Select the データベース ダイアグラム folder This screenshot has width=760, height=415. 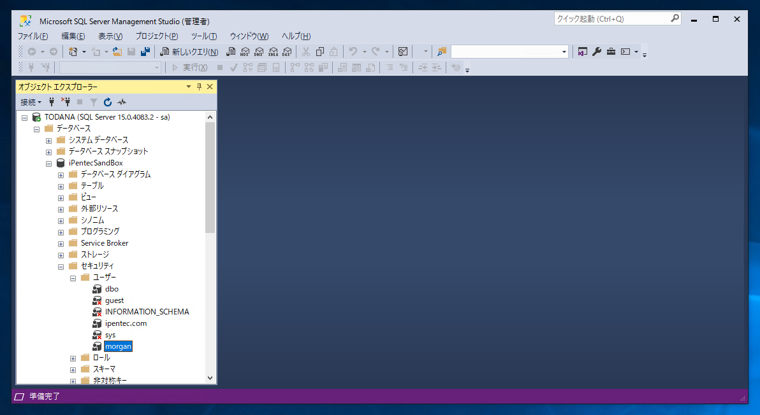click(116, 174)
